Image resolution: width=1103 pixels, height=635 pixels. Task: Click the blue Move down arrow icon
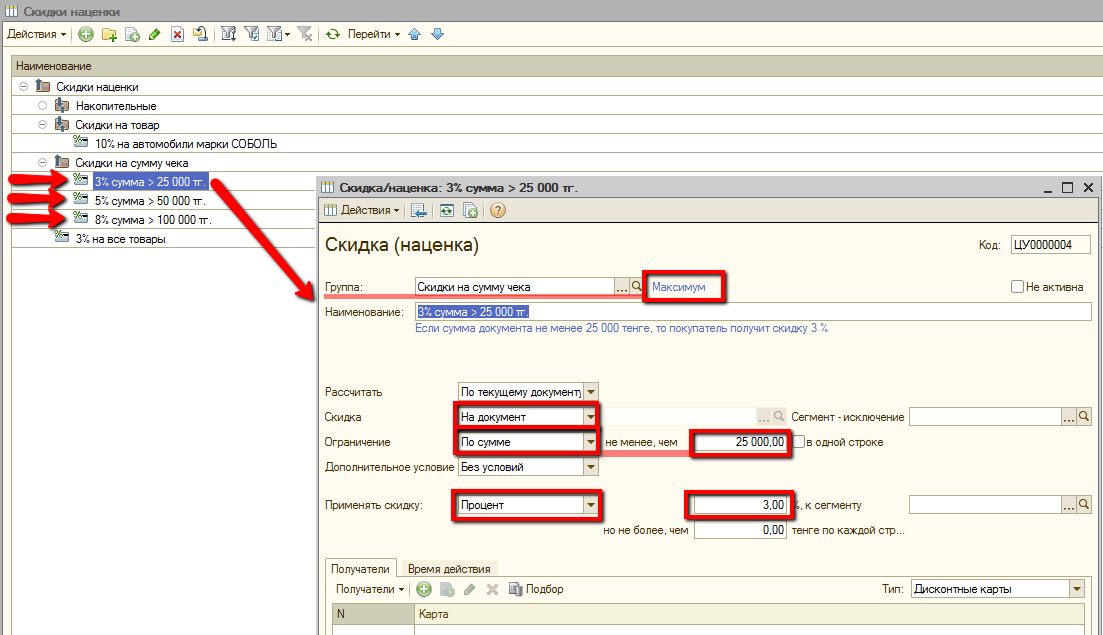pos(437,34)
